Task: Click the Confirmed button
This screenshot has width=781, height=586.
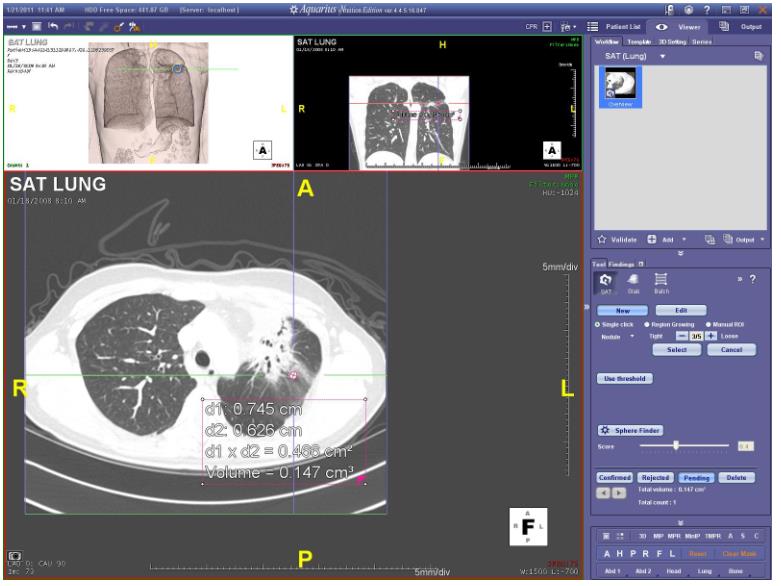Action: [614, 478]
